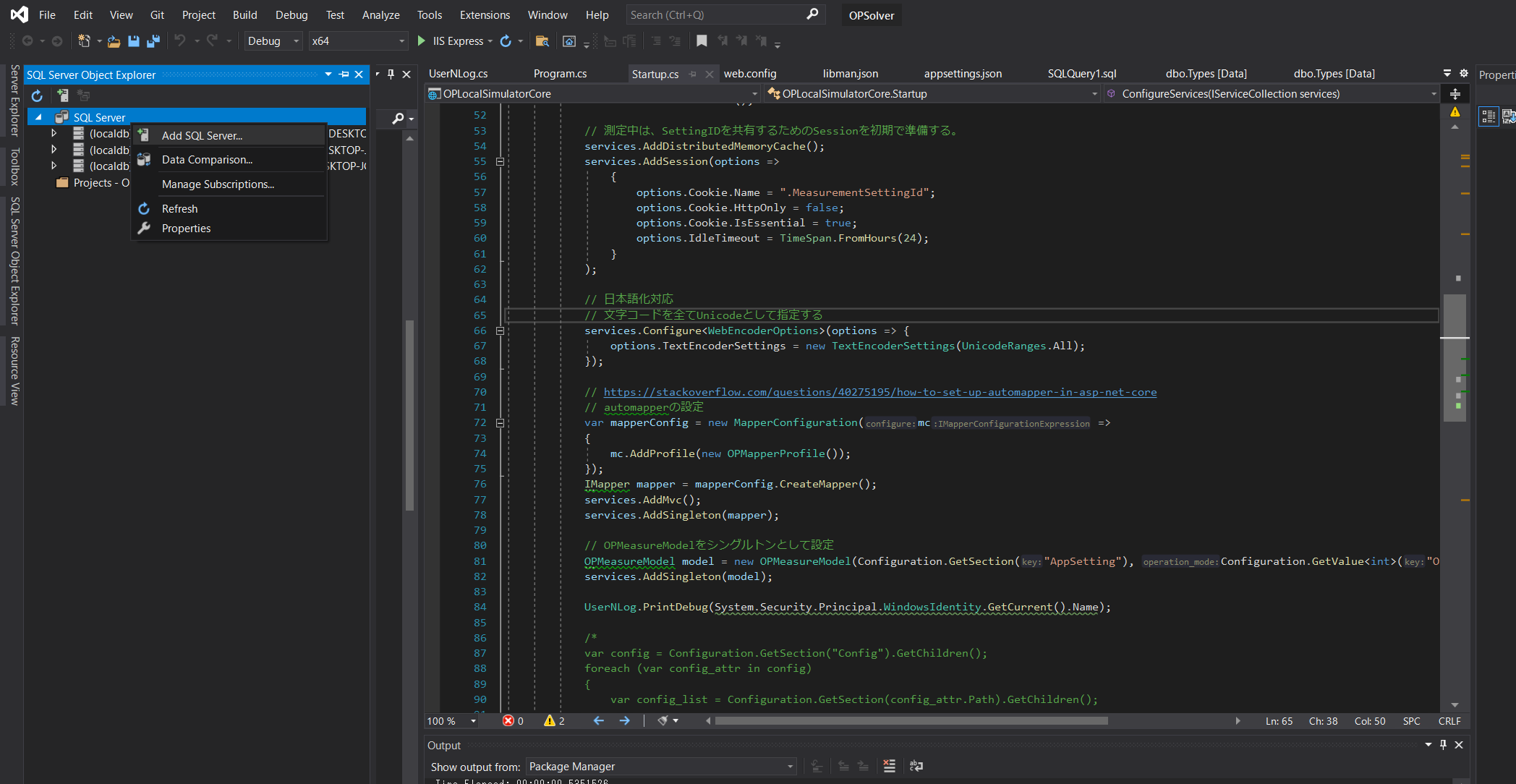Switch to the SQLQuery1.sql tab
This screenshot has width=1516, height=784.
tap(1081, 73)
